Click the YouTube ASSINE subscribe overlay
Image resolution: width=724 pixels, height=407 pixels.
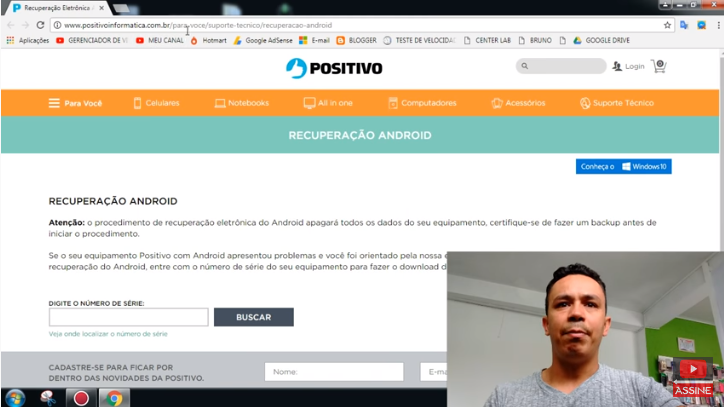click(693, 390)
